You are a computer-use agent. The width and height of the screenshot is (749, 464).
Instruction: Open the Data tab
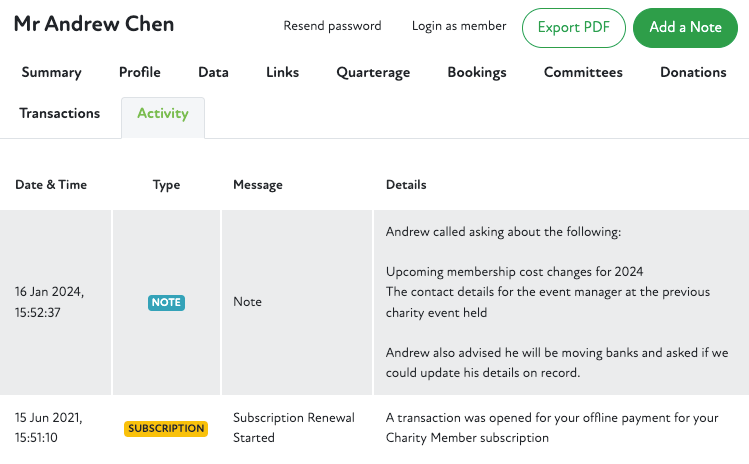coord(213,72)
